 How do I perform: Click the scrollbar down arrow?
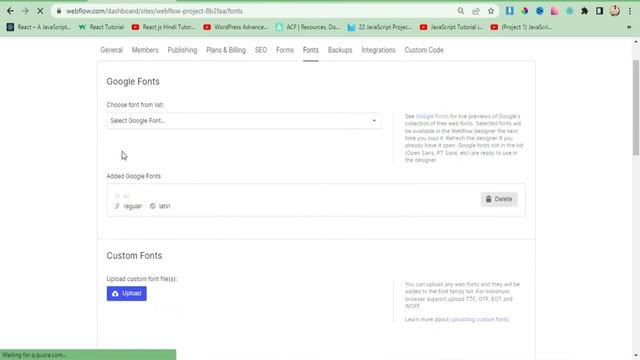636,356
